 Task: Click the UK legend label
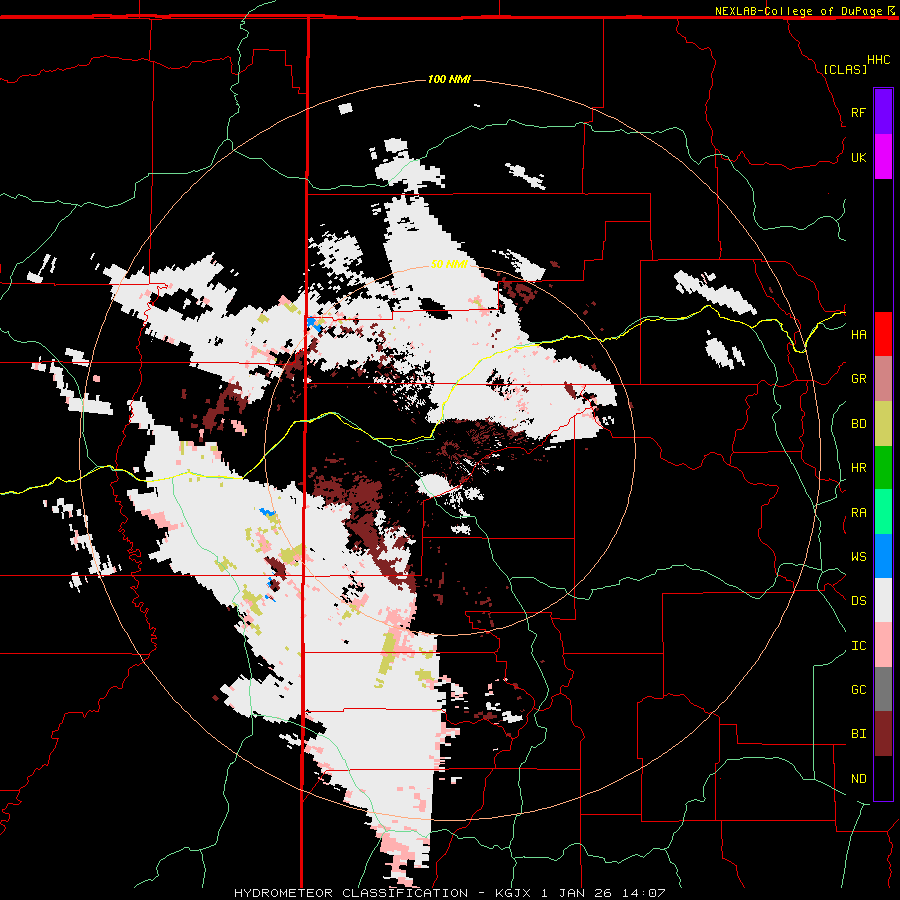858,157
